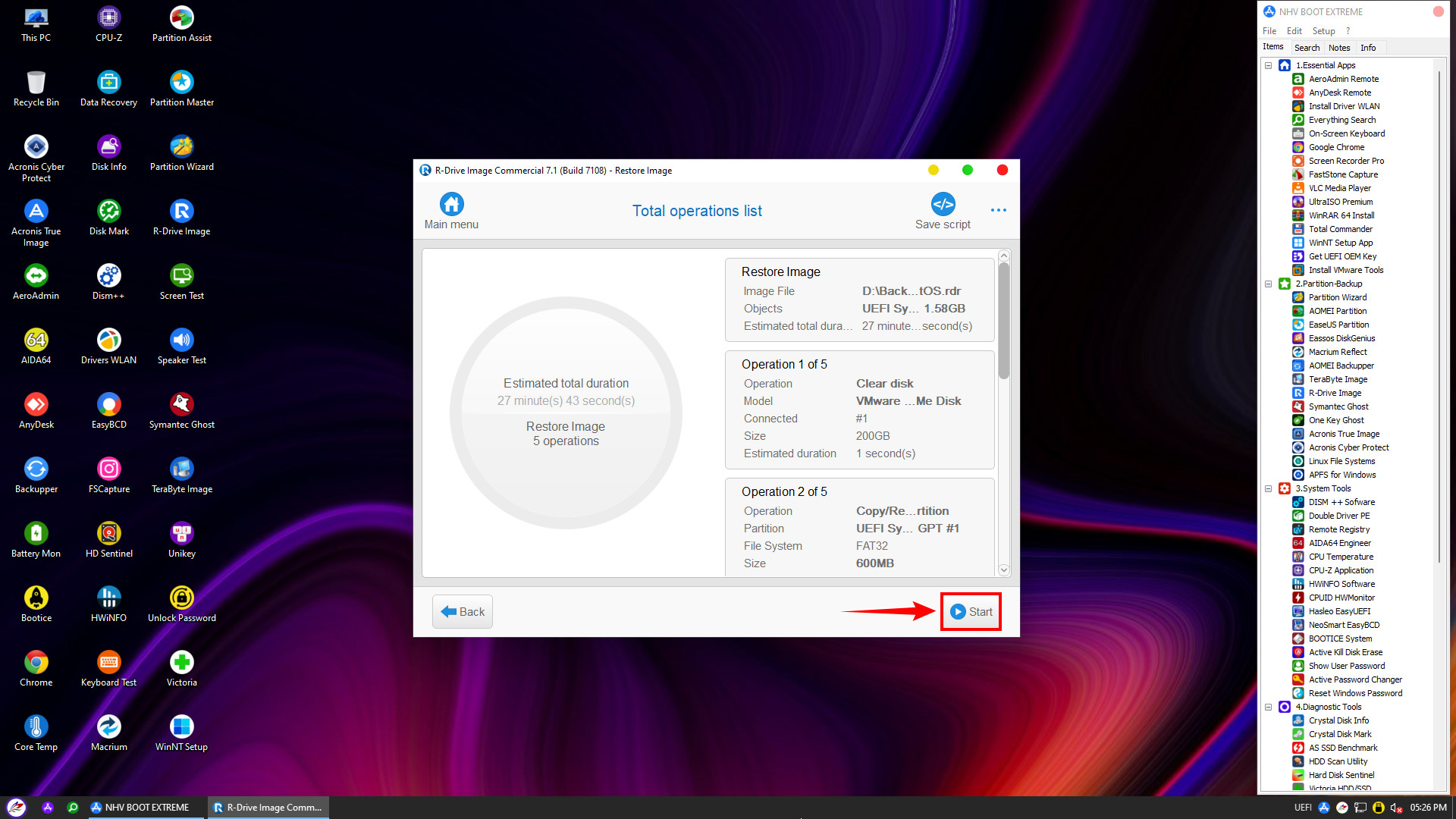Launch Victoria desktop icon

click(181, 669)
